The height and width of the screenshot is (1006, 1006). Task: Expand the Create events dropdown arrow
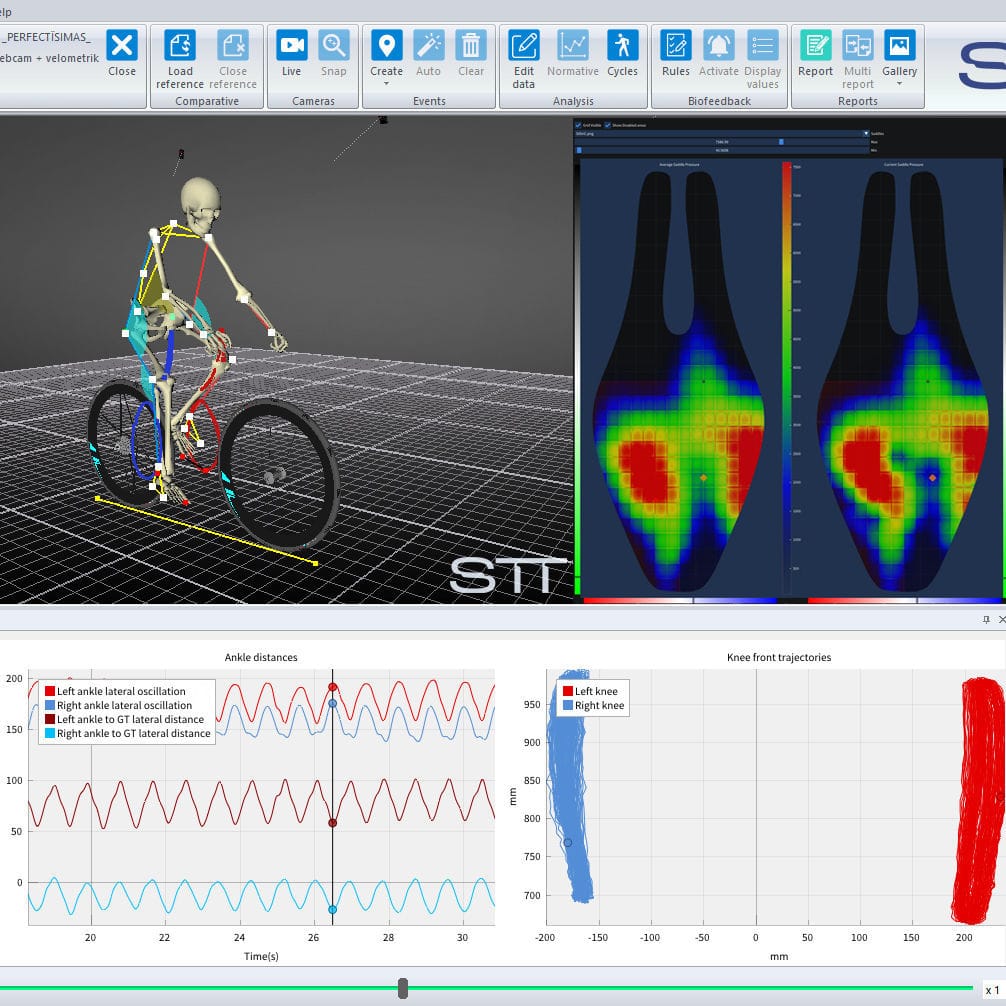(386, 84)
